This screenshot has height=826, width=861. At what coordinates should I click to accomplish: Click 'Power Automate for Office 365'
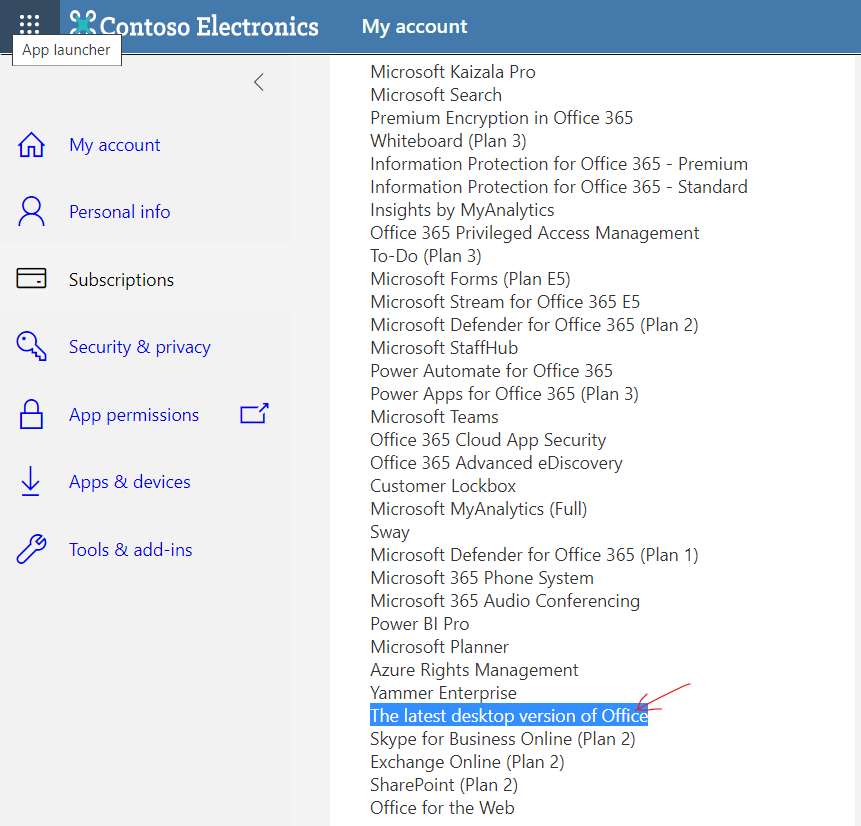pos(491,371)
